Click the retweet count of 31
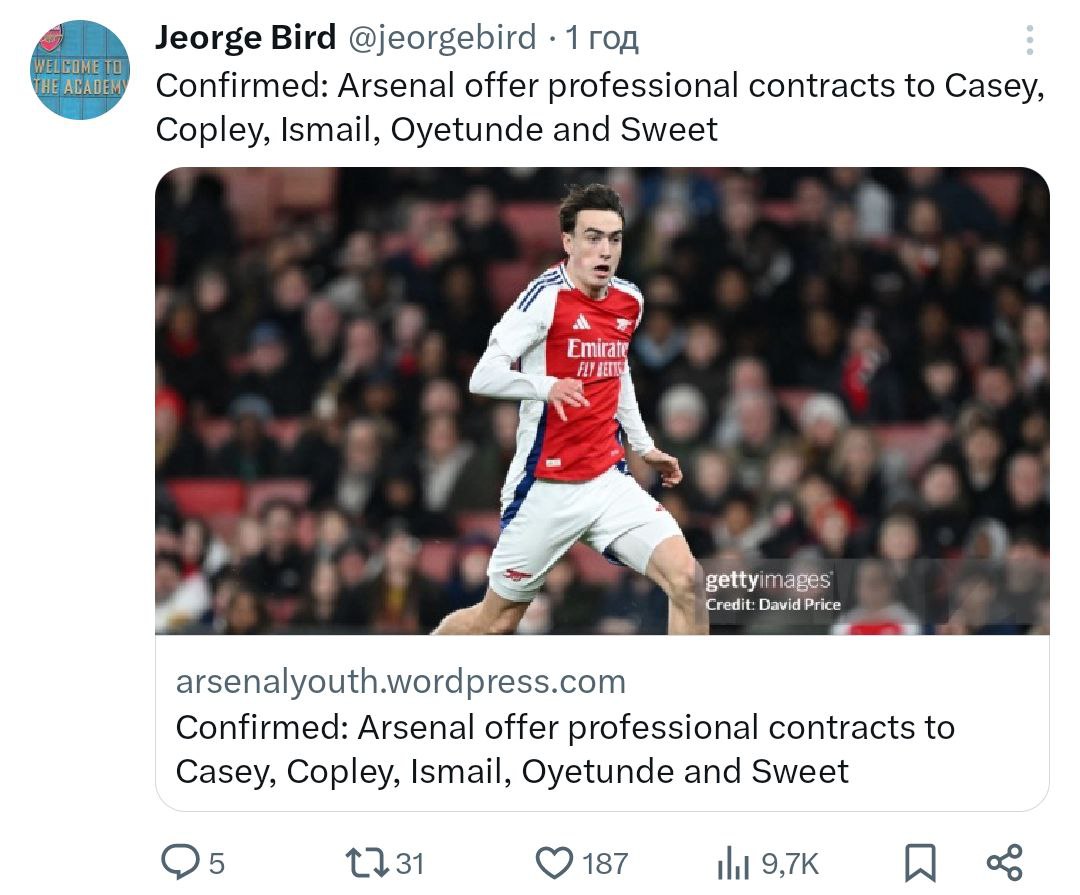The height and width of the screenshot is (895, 1080). tap(410, 863)
